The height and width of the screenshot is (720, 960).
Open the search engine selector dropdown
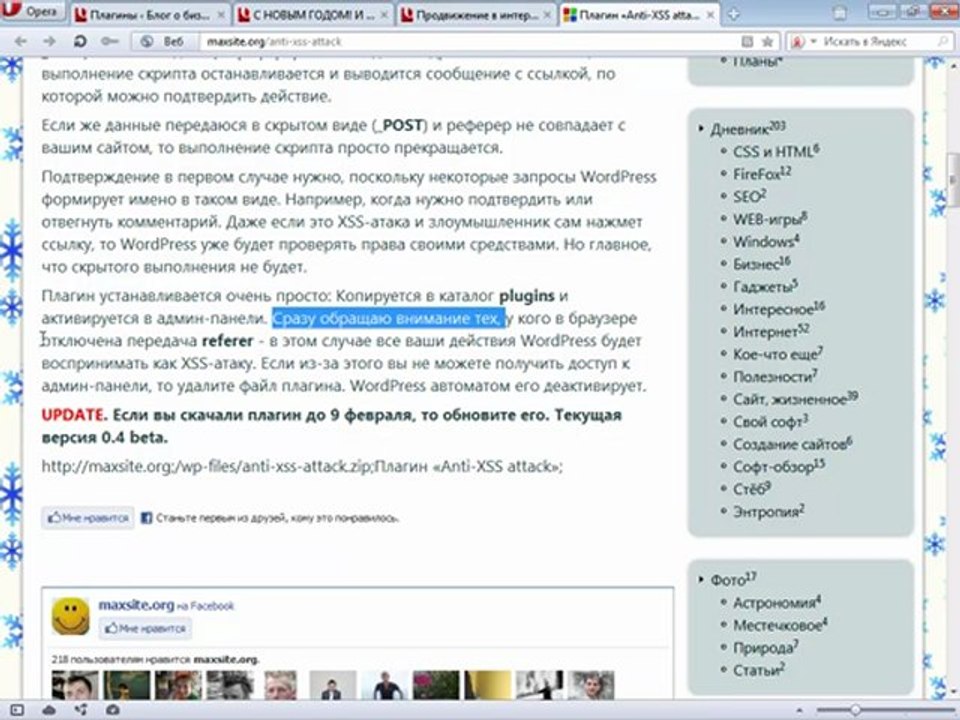click(x=802, y=42)
